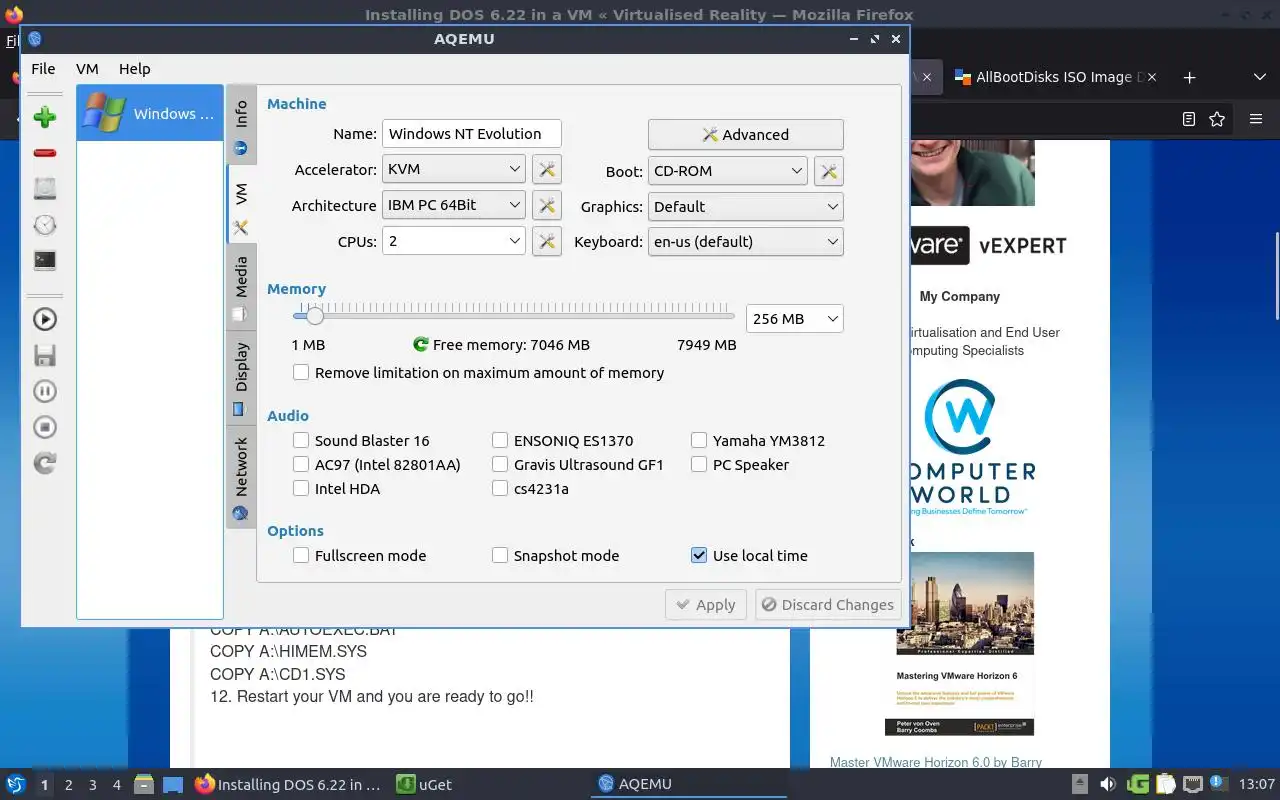
Task: List all Firefox tabs chevron
Action: (x=1259, y=77)
